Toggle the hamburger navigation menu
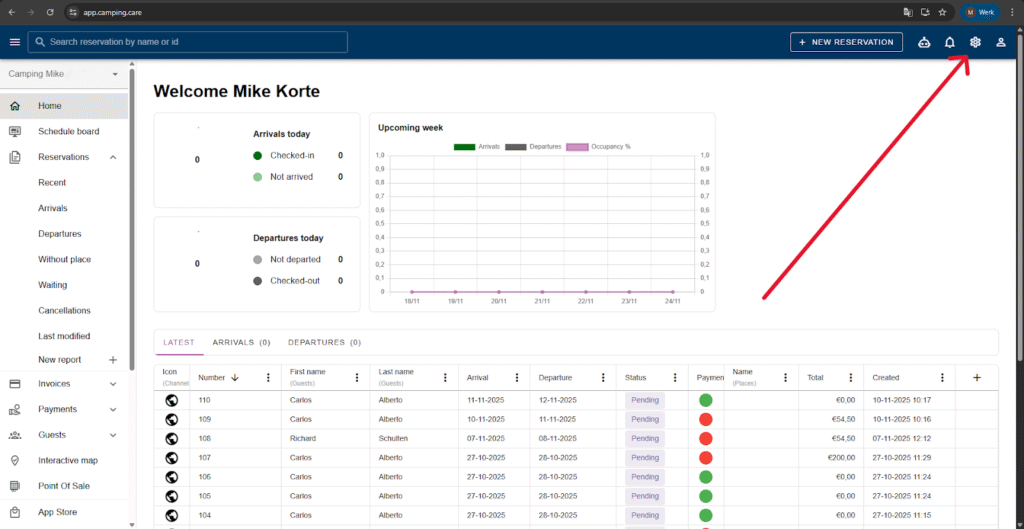The width and height of the screenshot is (1024, 529). [14, 42]
